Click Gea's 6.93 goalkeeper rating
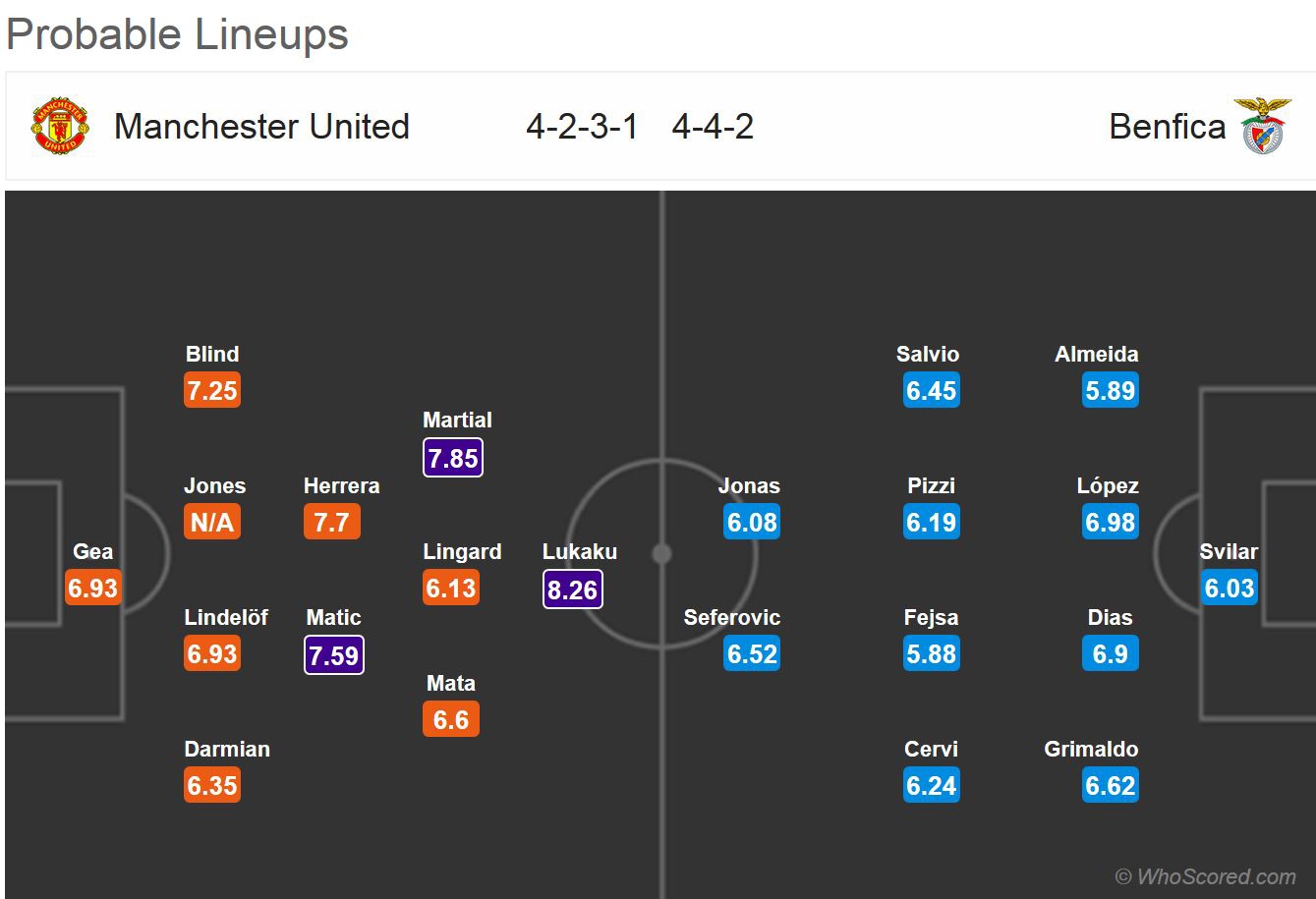1316x899 pixels. click(x=92, y=589)
